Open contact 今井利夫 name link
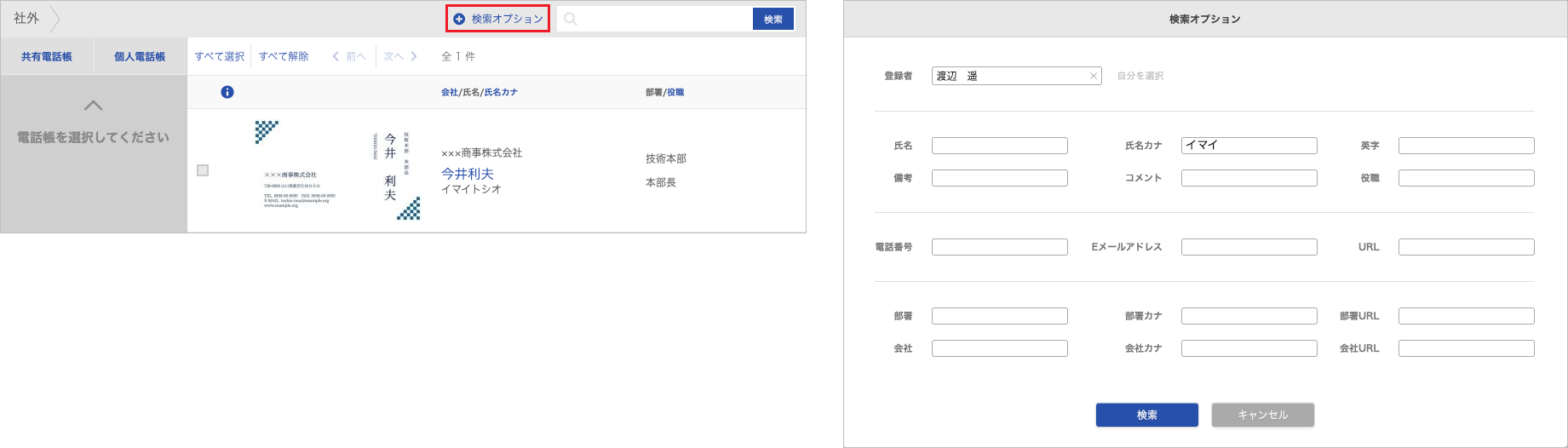 [467, 174]
